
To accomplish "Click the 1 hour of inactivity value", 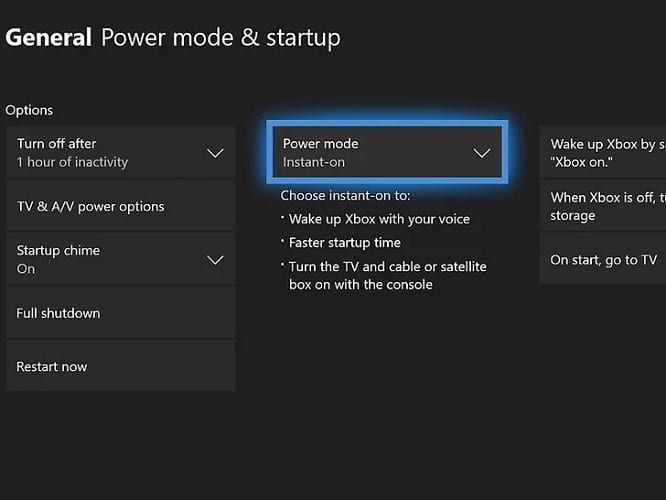I will (72, 162).
